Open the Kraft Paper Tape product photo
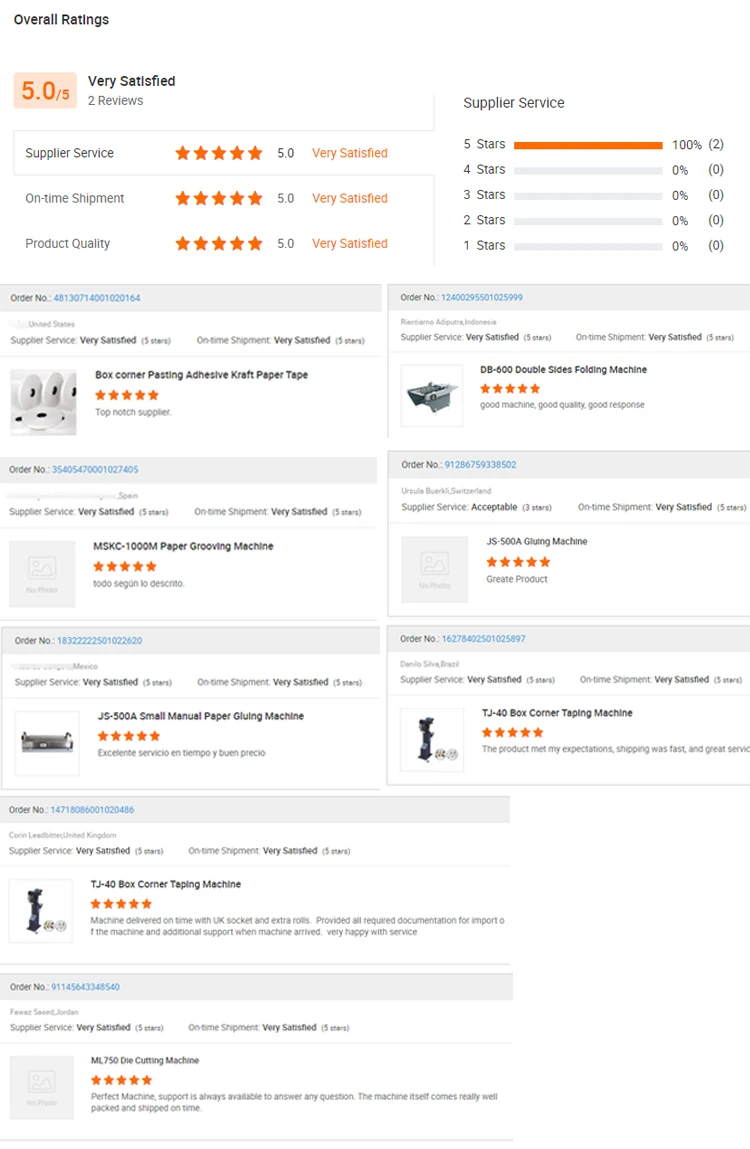 point(43,401)
